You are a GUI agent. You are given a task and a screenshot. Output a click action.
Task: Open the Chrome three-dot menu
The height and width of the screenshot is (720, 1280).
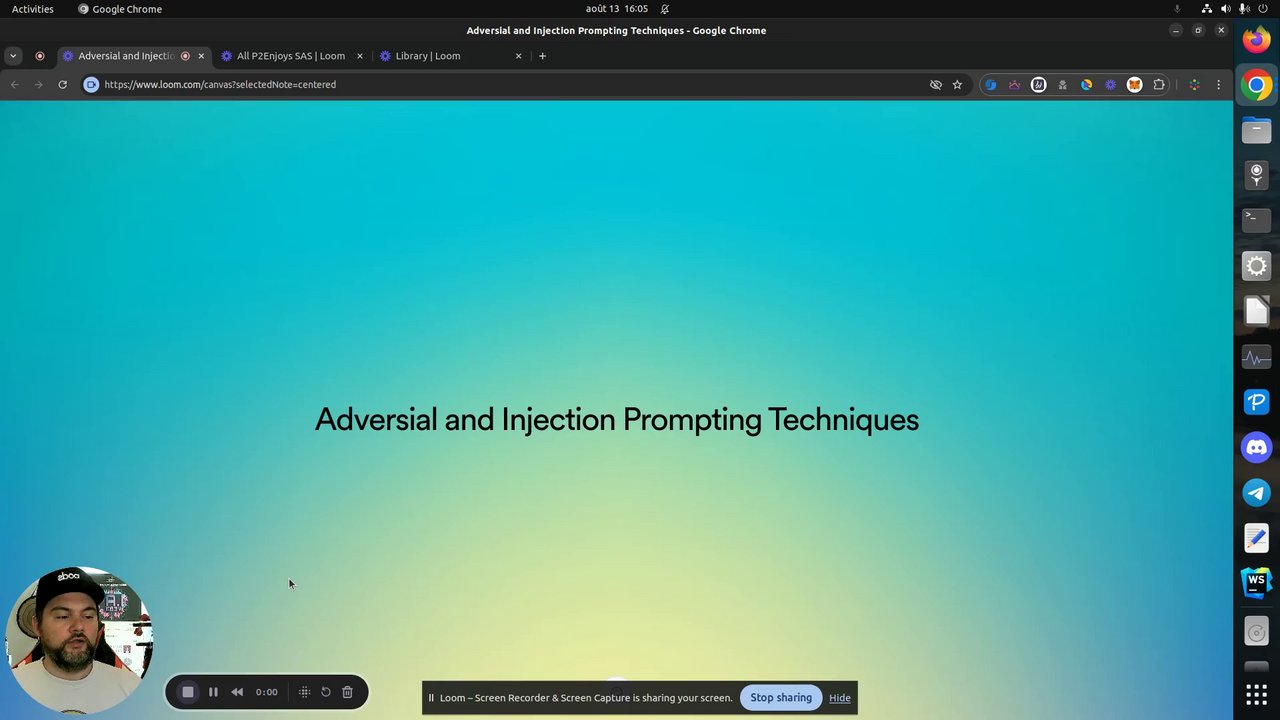coord(1218,85)
